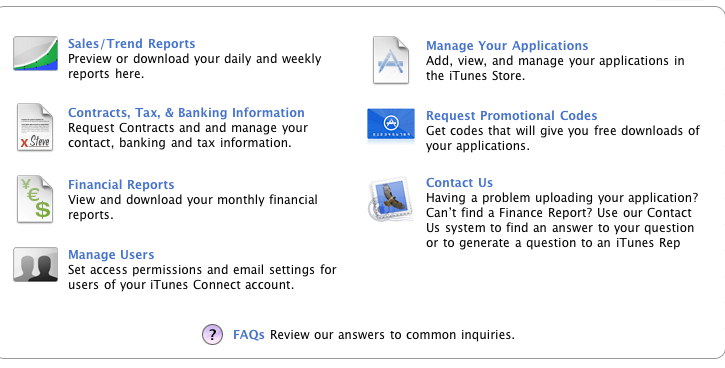Click the 'Set access permissions and email settings' description
Viewport: 725px width, 368px height.
(x=202, y=277)
